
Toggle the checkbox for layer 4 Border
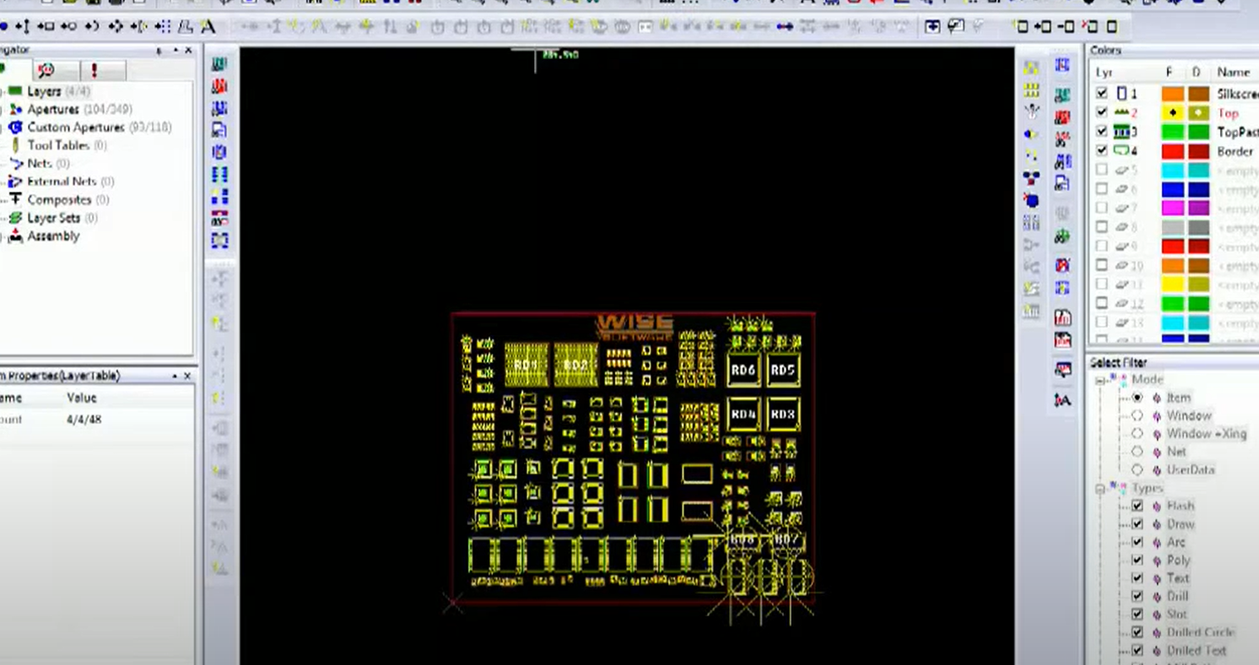click(x=1102, y=151)
